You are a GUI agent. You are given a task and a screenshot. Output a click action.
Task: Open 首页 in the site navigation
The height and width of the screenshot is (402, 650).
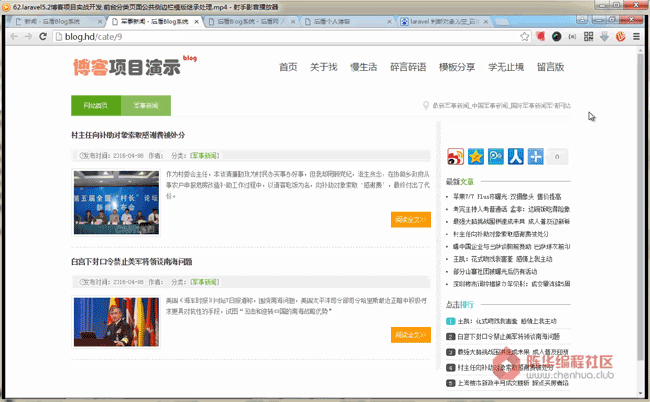tap(288, 67)
